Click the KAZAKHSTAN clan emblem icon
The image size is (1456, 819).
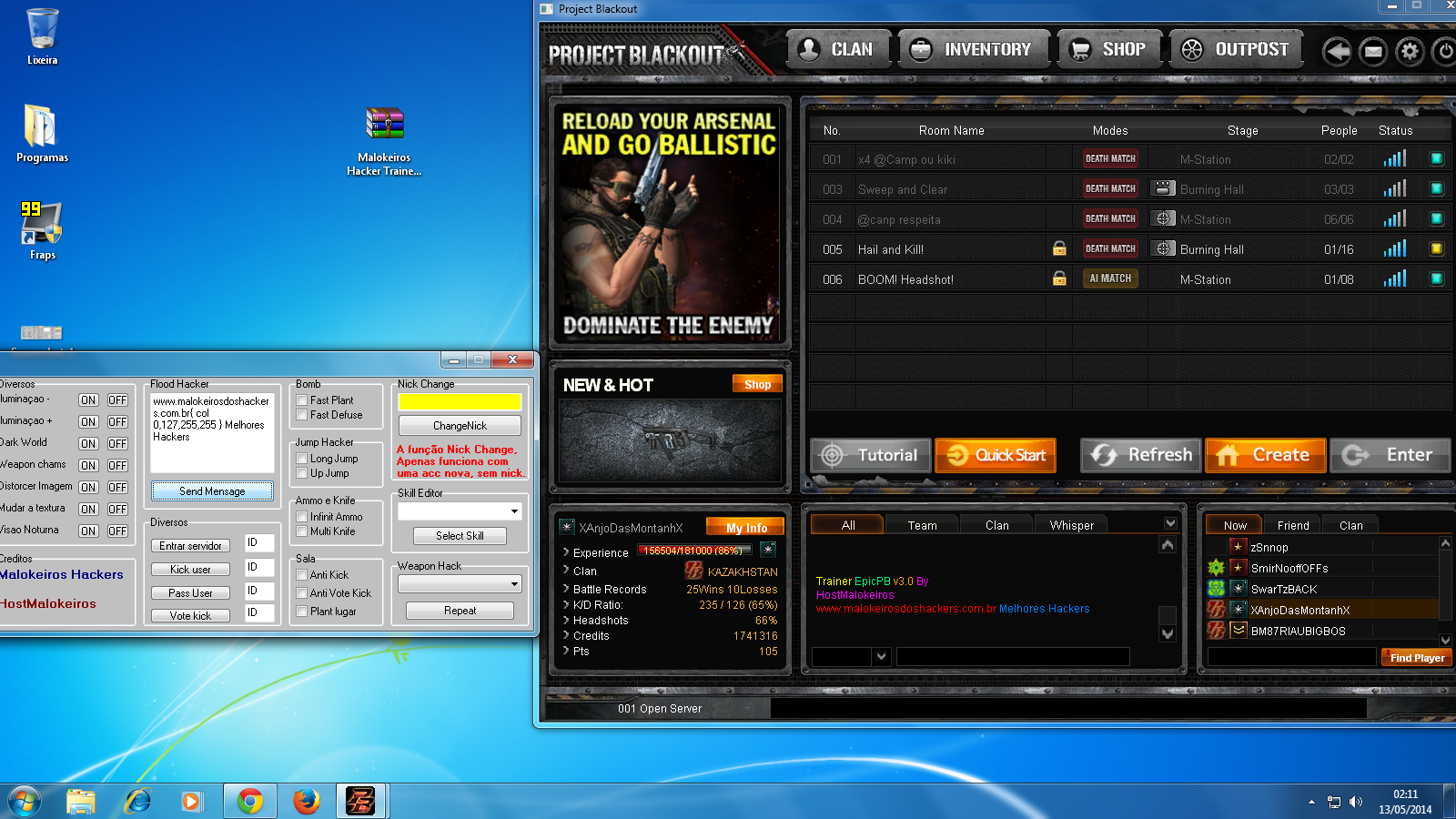pos(693,571)
